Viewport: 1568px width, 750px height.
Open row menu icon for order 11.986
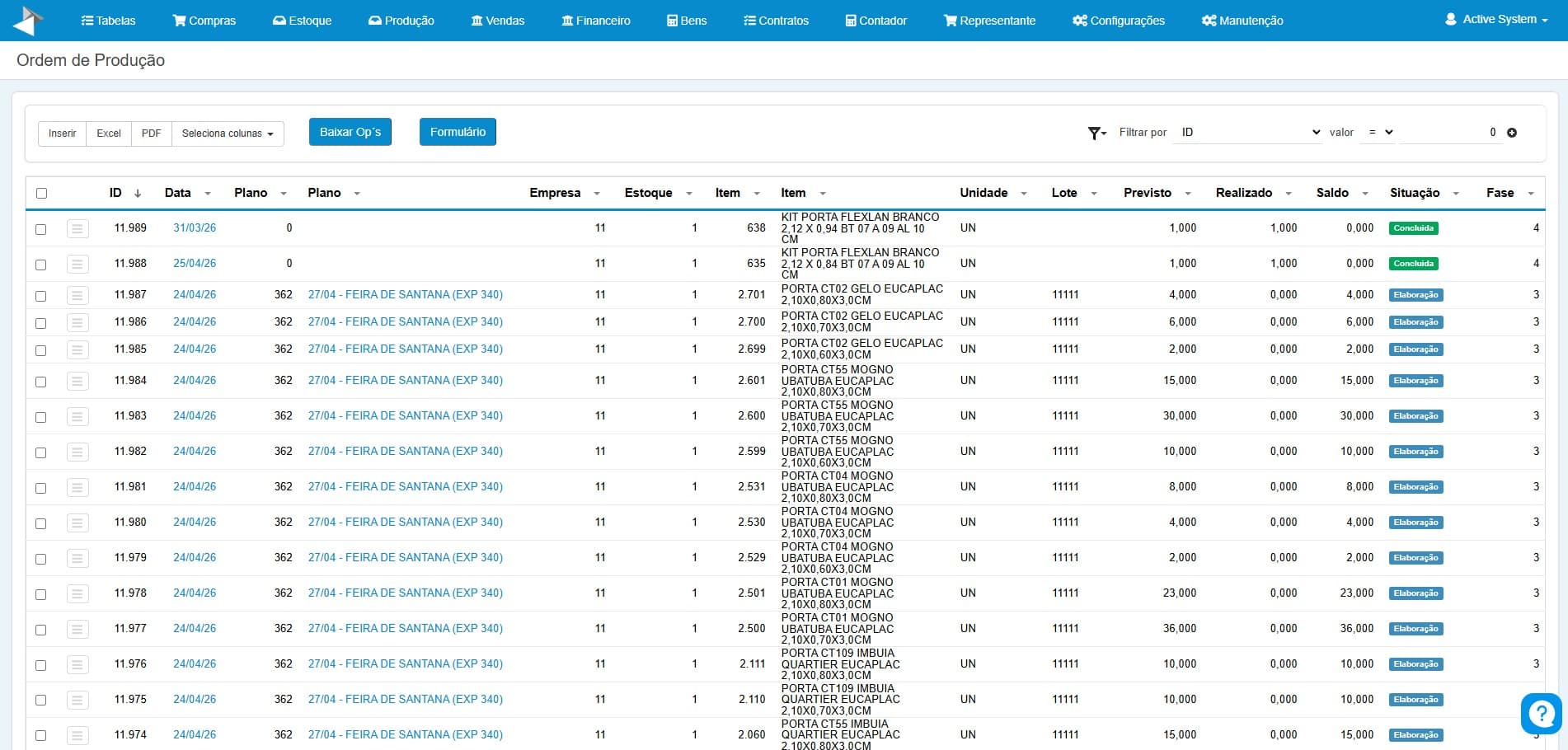(77, 322)
